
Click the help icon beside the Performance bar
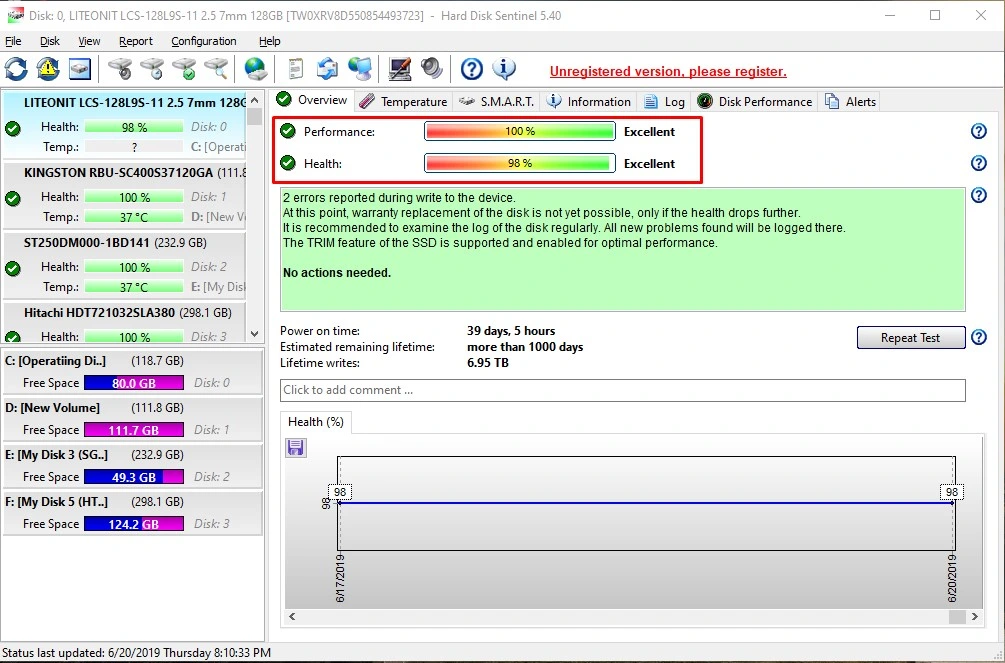[979, 131]
